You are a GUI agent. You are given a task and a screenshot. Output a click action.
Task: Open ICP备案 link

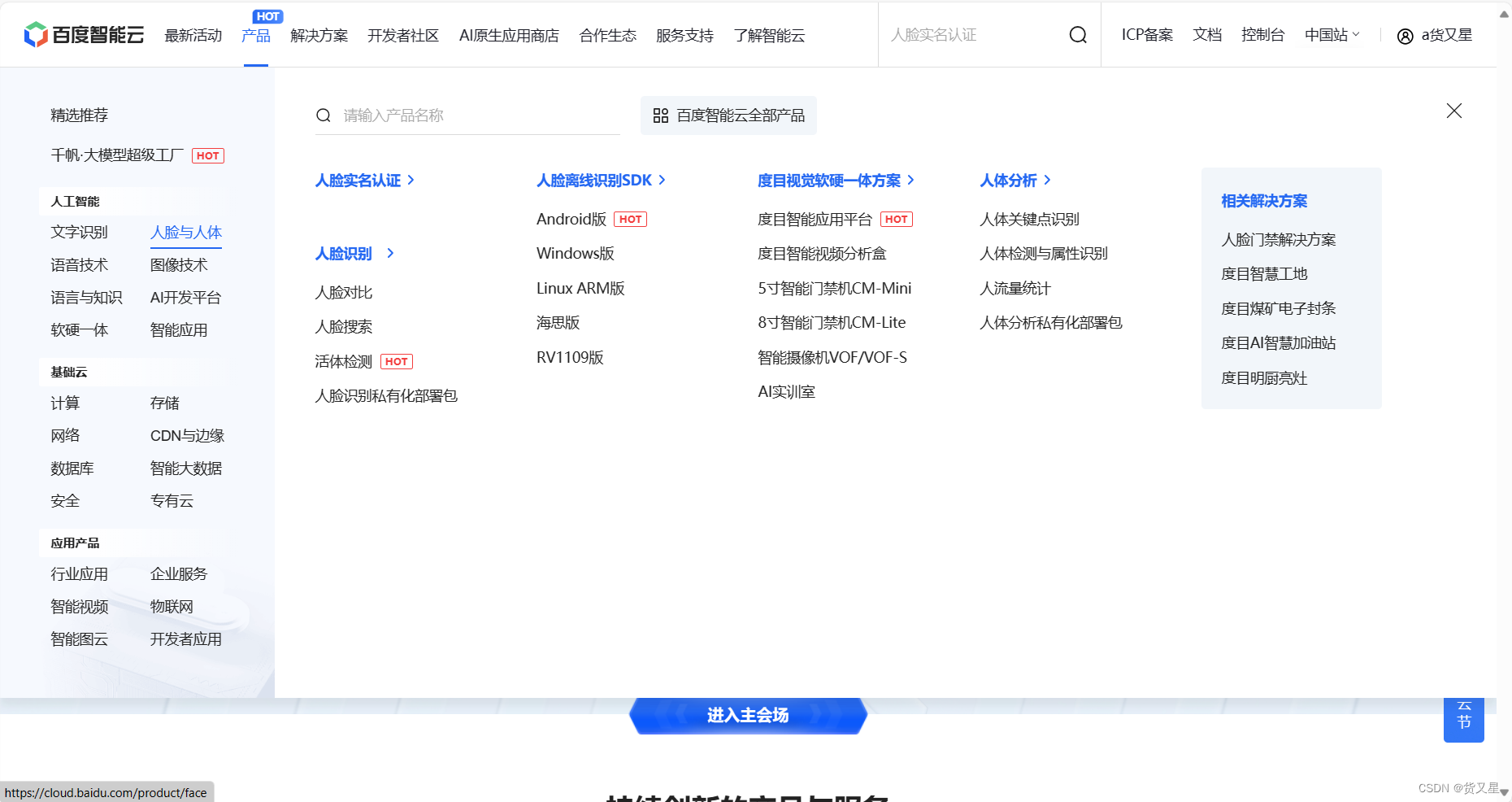click(x=1147, y=35)
